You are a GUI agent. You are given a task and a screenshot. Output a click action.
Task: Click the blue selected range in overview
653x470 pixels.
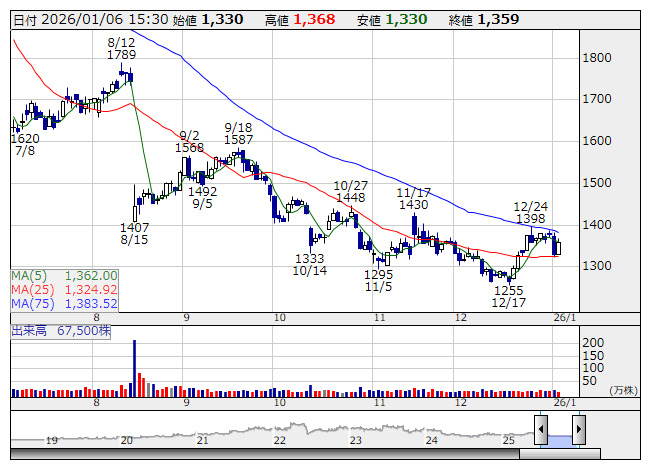559,438
